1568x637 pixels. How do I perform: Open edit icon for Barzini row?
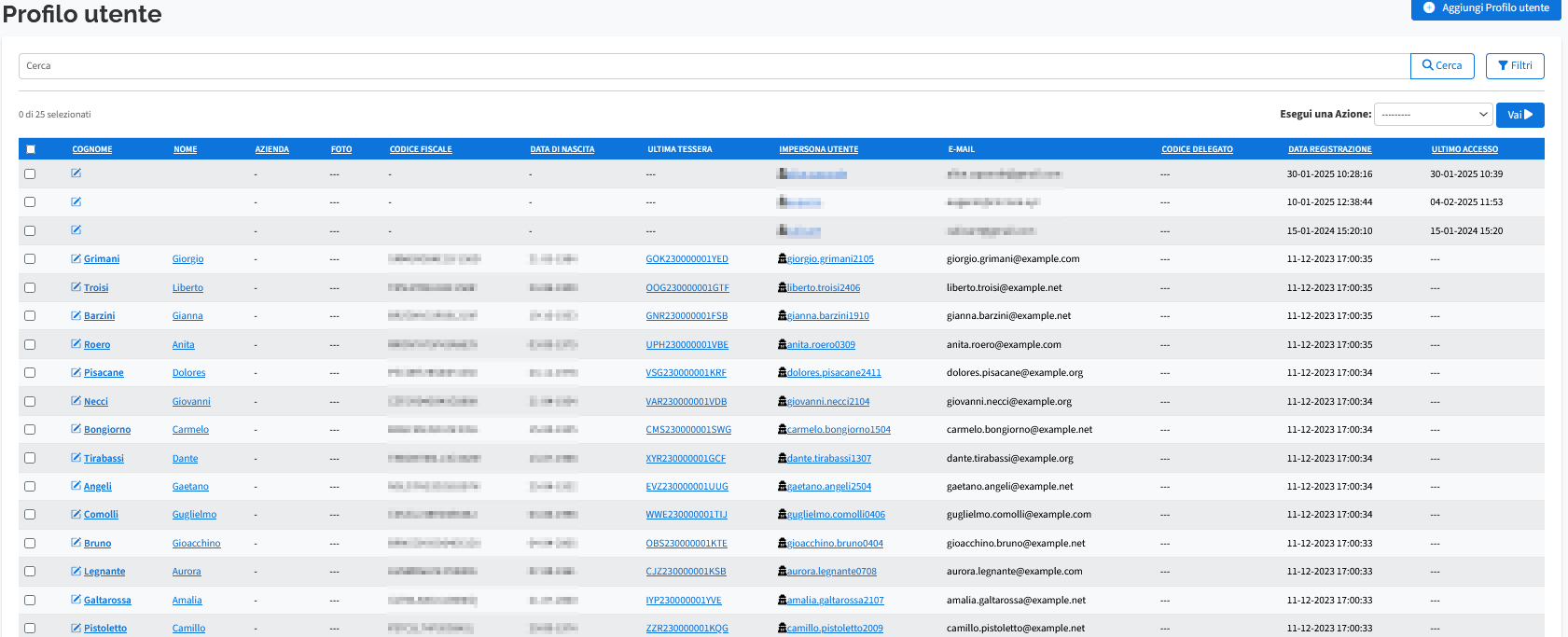76,315
